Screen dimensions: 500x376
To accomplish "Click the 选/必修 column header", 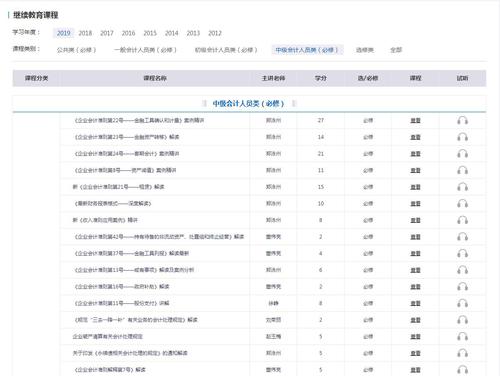I will point(368,78).
